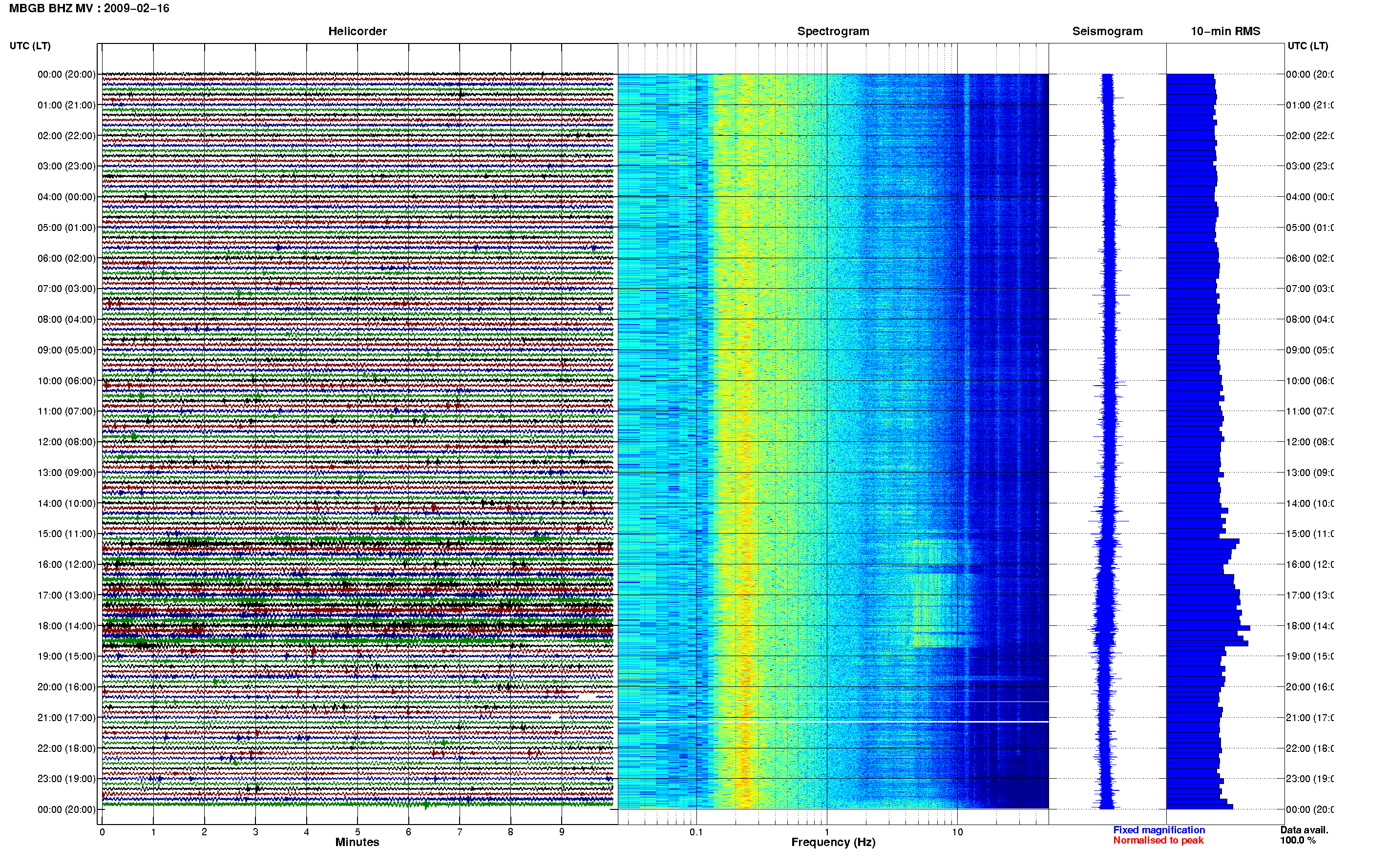Select the 7 tick on the Minutes axis
Image resolution: width=1389 pixels, height=868 pixels.
pos(460,832)
